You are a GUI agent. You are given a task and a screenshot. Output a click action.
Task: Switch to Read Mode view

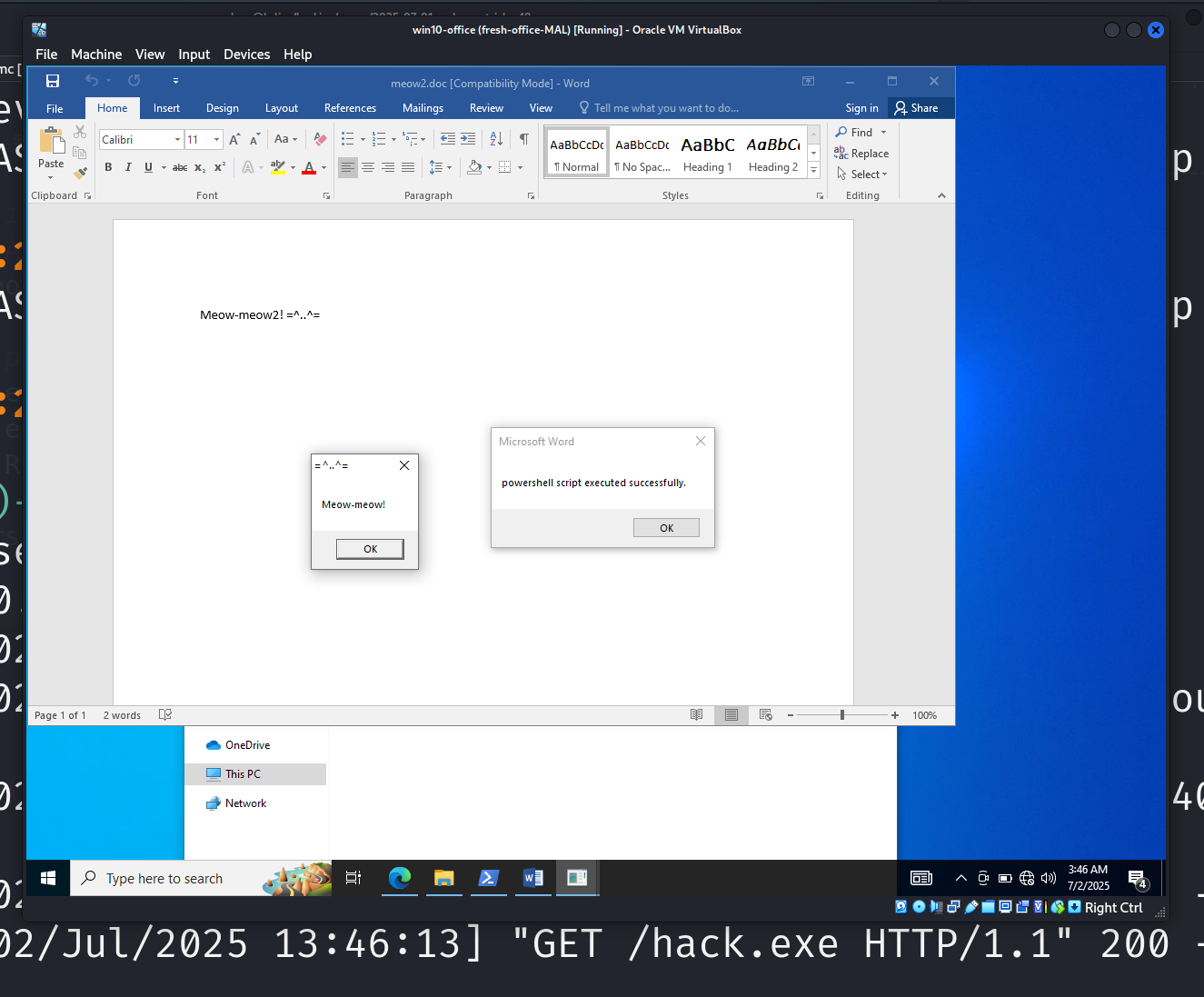click(696, 715)
